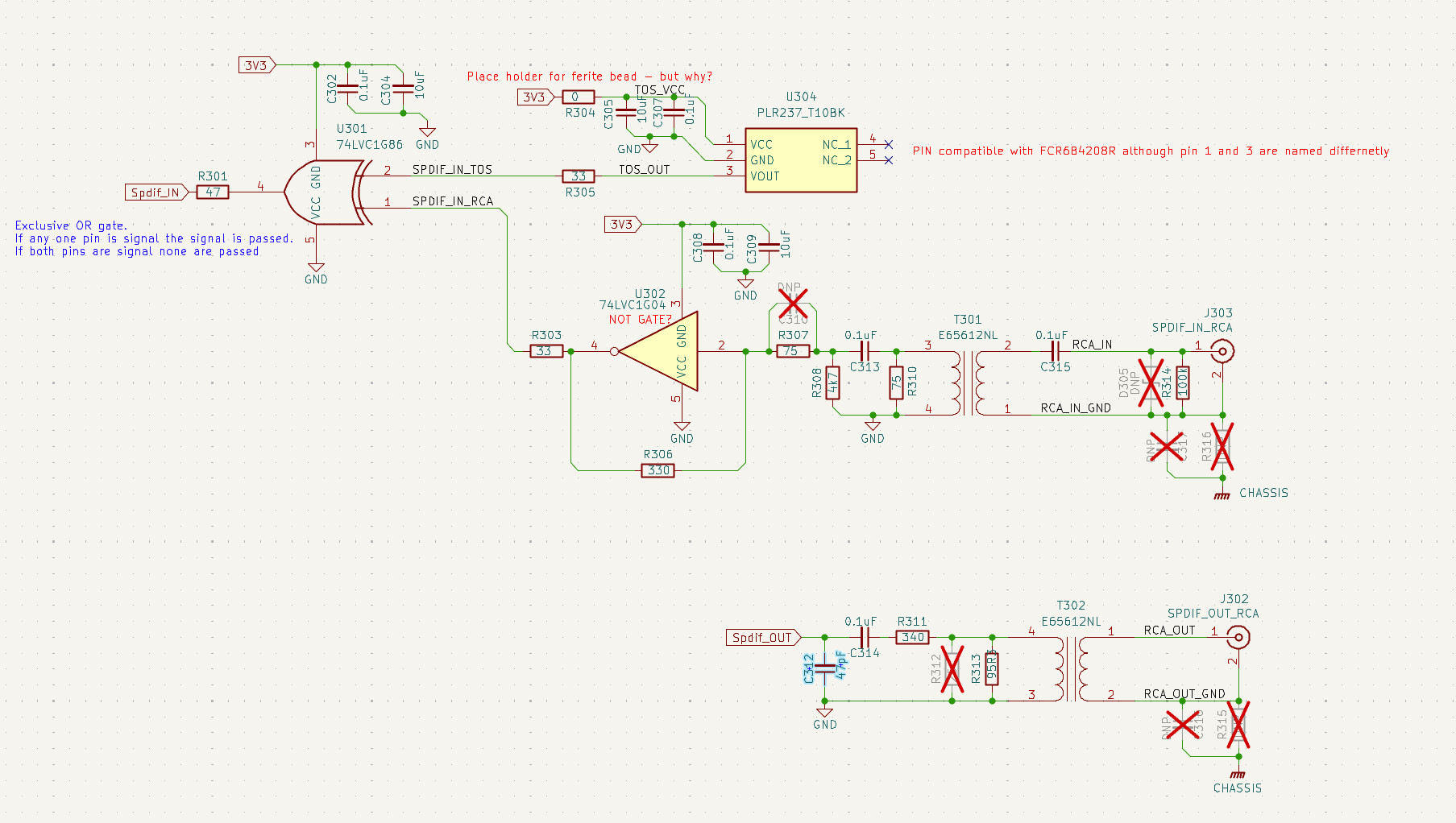Viewport: 1456px width, 823px height.
Task: Select the U301 74LVC1G86 XOR gate symbol
Action: 327,192
